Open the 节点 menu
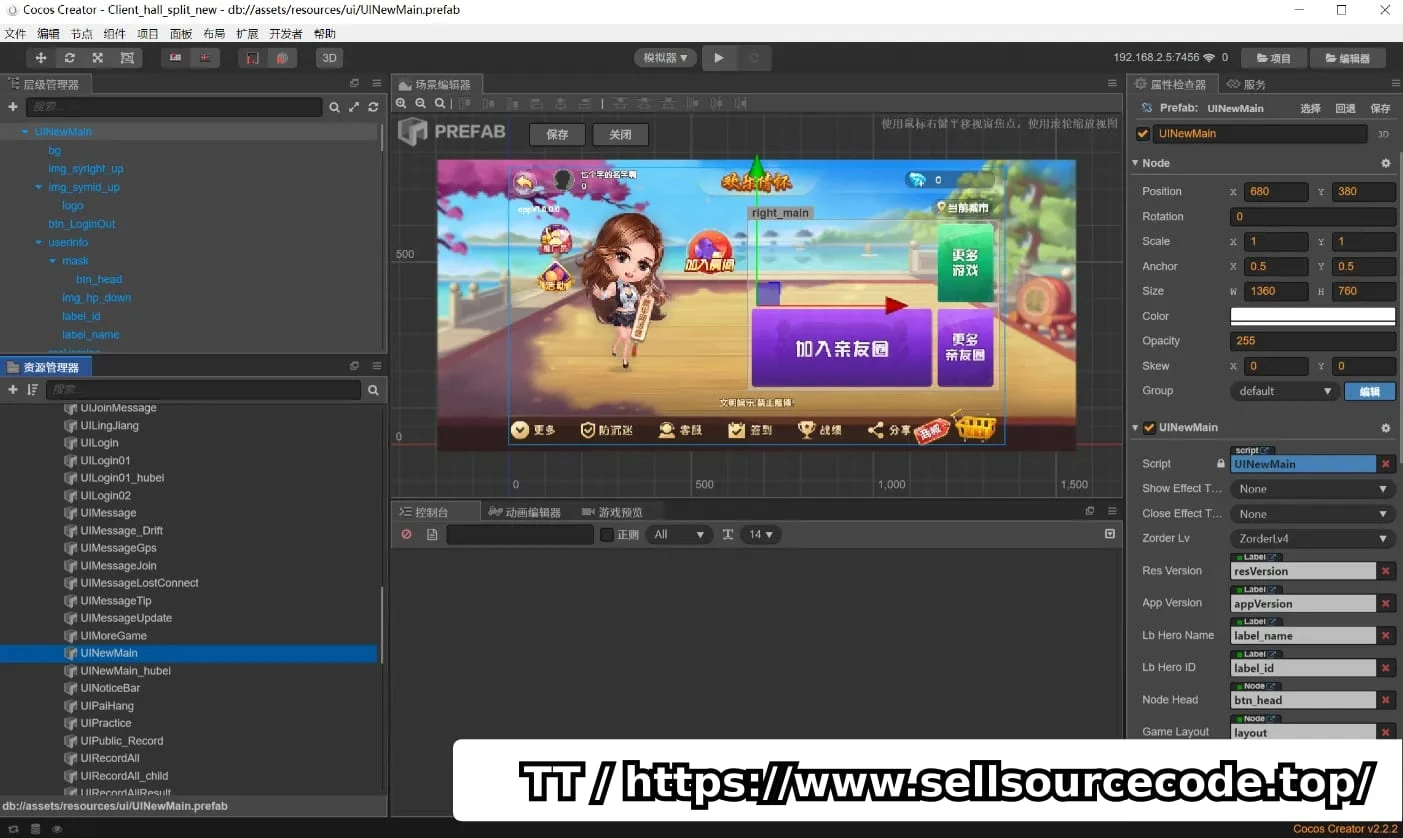1403x838 pixels. (x=82, y=34)
